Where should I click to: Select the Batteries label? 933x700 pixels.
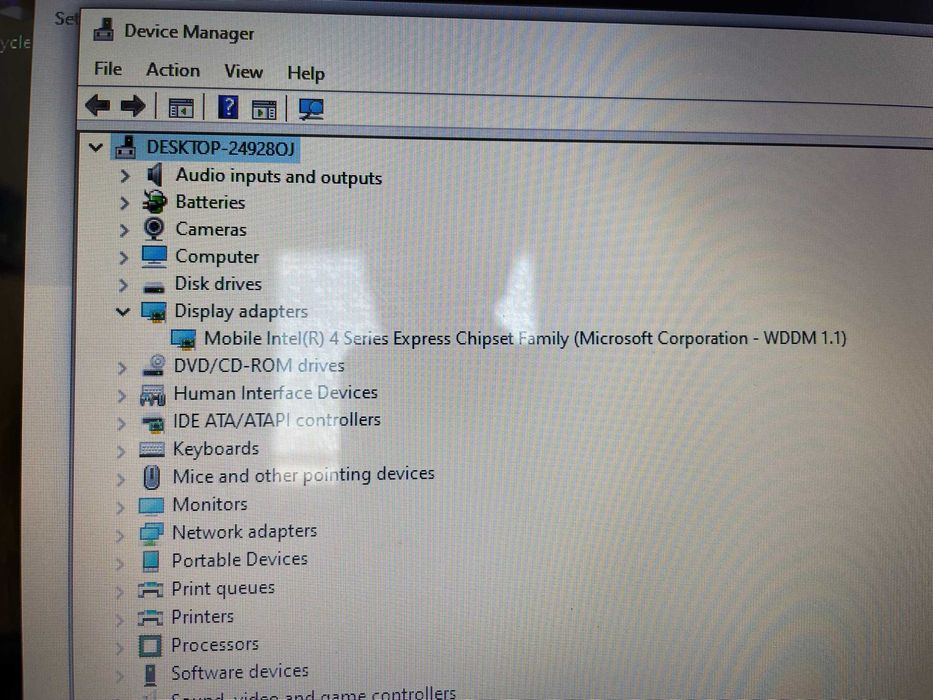[210, 202]
